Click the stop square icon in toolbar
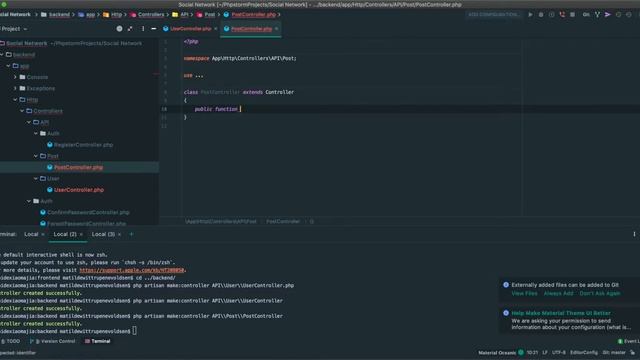The image size is (640, 360). 573,15
